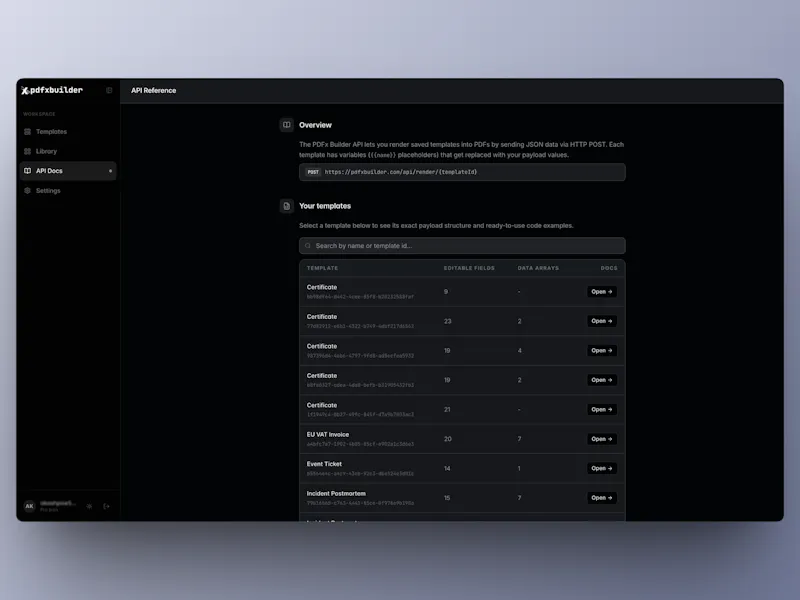Select the Event Ticket template name
Viewport: 800px width, 600px height.
[324, 464]
